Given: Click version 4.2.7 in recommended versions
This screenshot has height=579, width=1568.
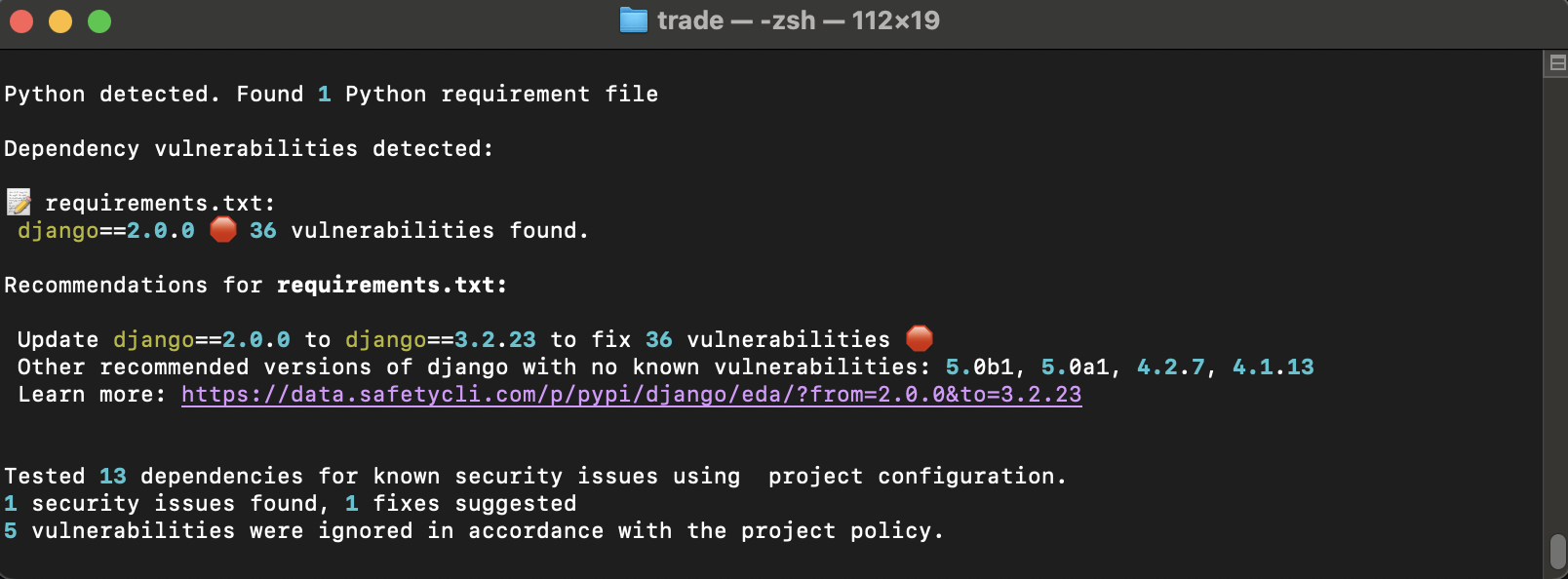Looking at the screenshot, I should 1170,367.
